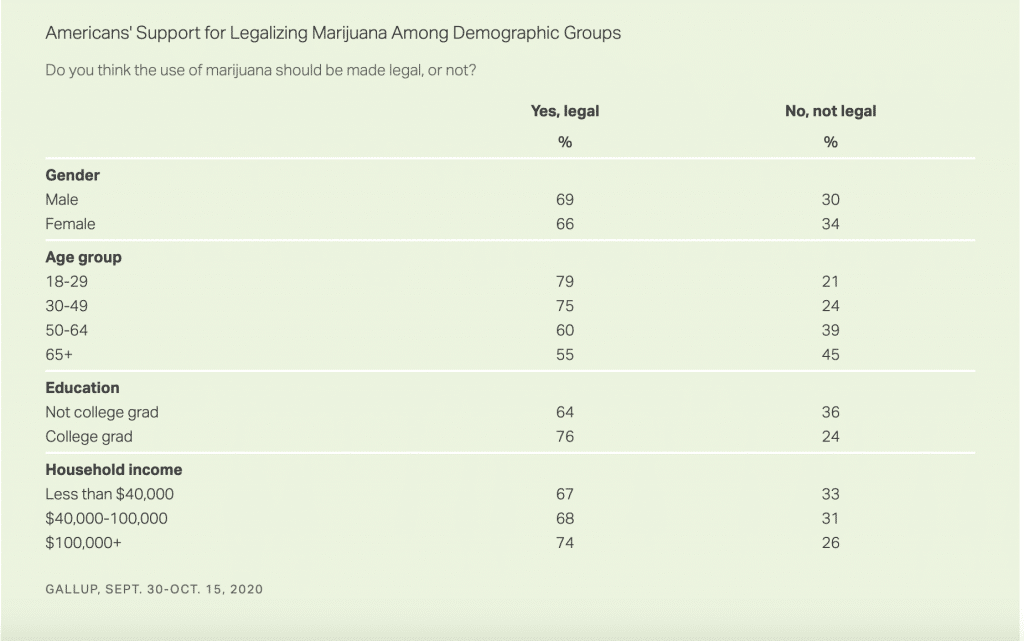Viewport: 1024px width, 641px height.
Task: Click the 65+ age row label
Action: coord(59,355)
